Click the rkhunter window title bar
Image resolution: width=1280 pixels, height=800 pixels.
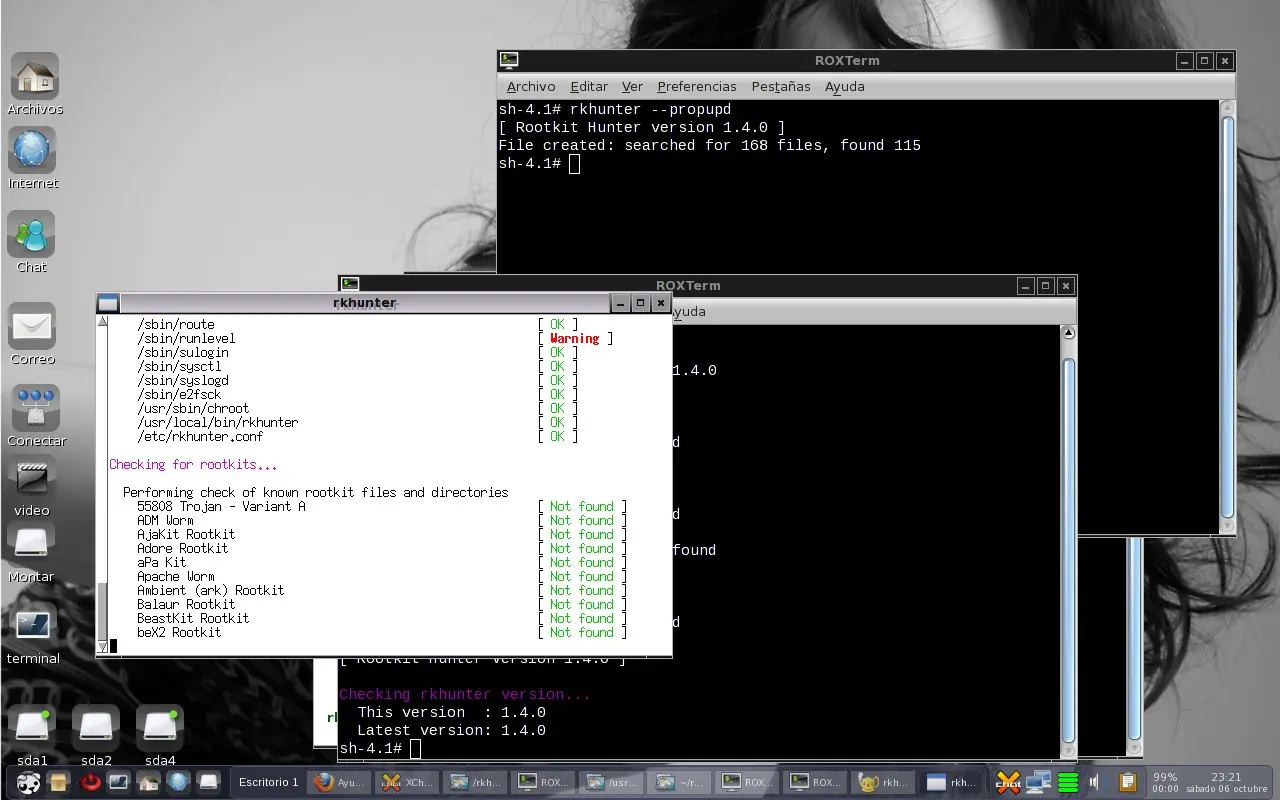[365, 303]
